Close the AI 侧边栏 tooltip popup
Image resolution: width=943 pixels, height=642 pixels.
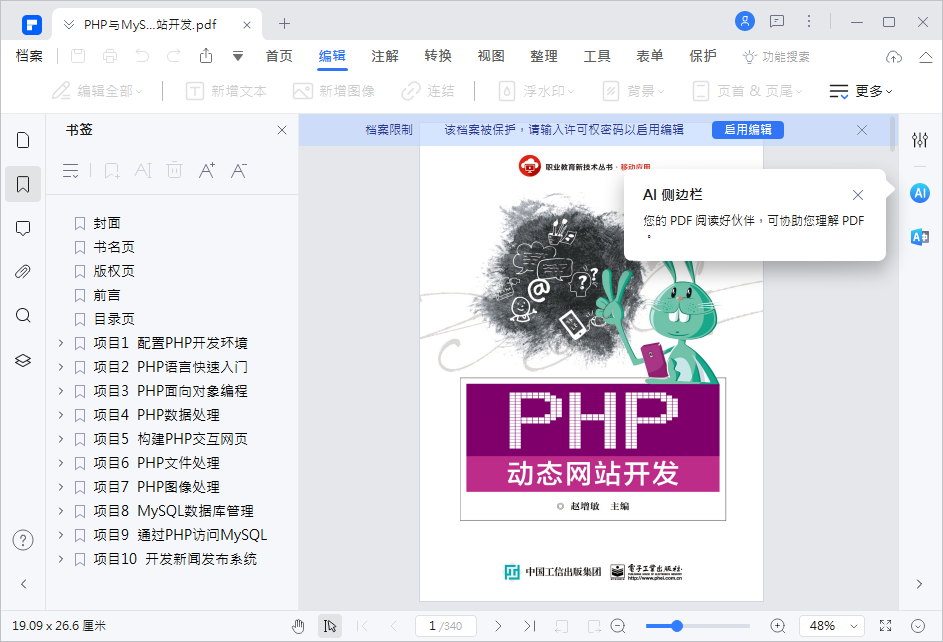[x=858, y=195]
